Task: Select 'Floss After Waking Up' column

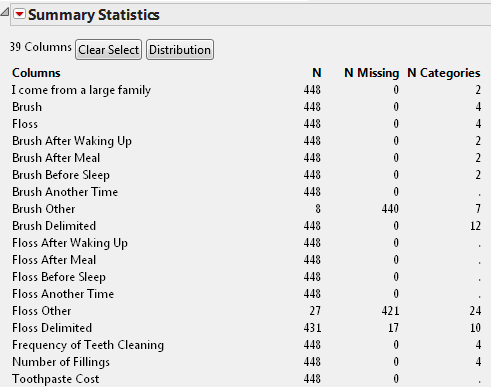Action: pos(70,243)
